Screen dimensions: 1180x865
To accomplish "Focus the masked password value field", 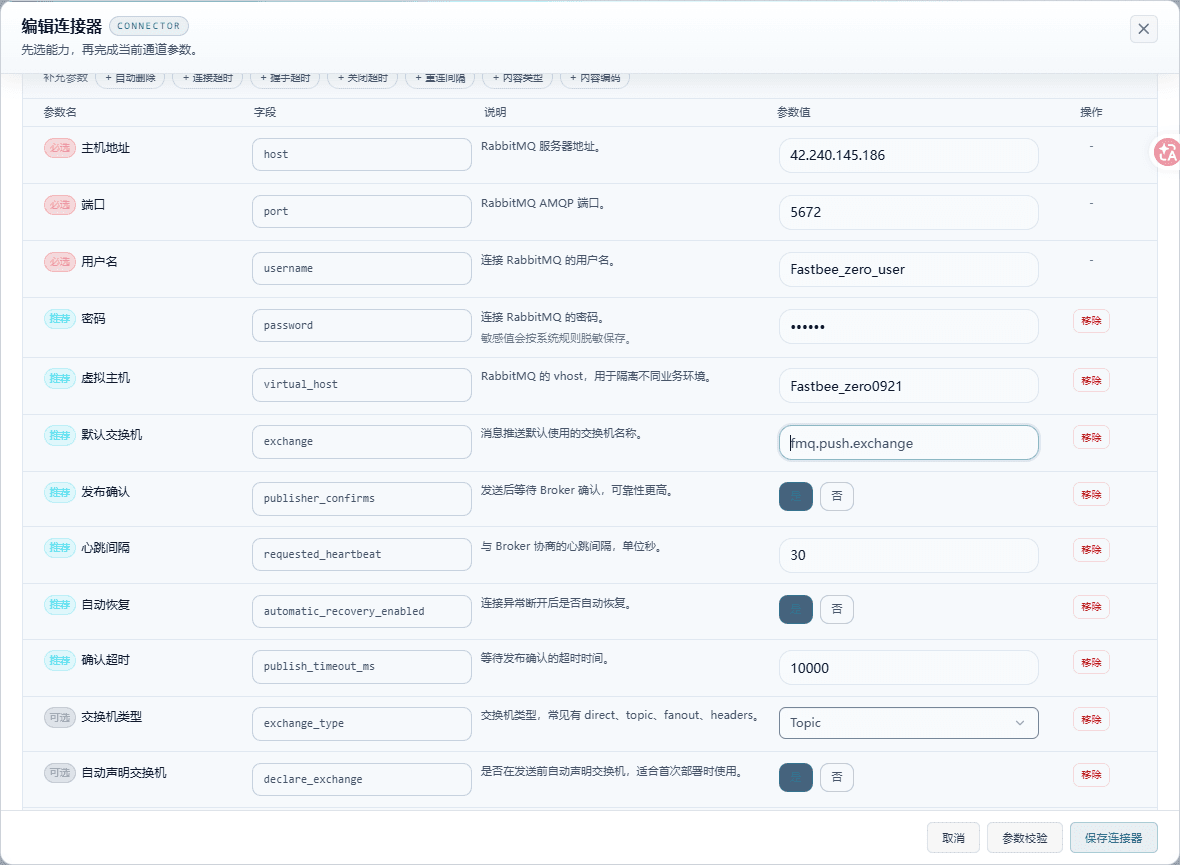I will pyautogui.click(x=908, y=327).
